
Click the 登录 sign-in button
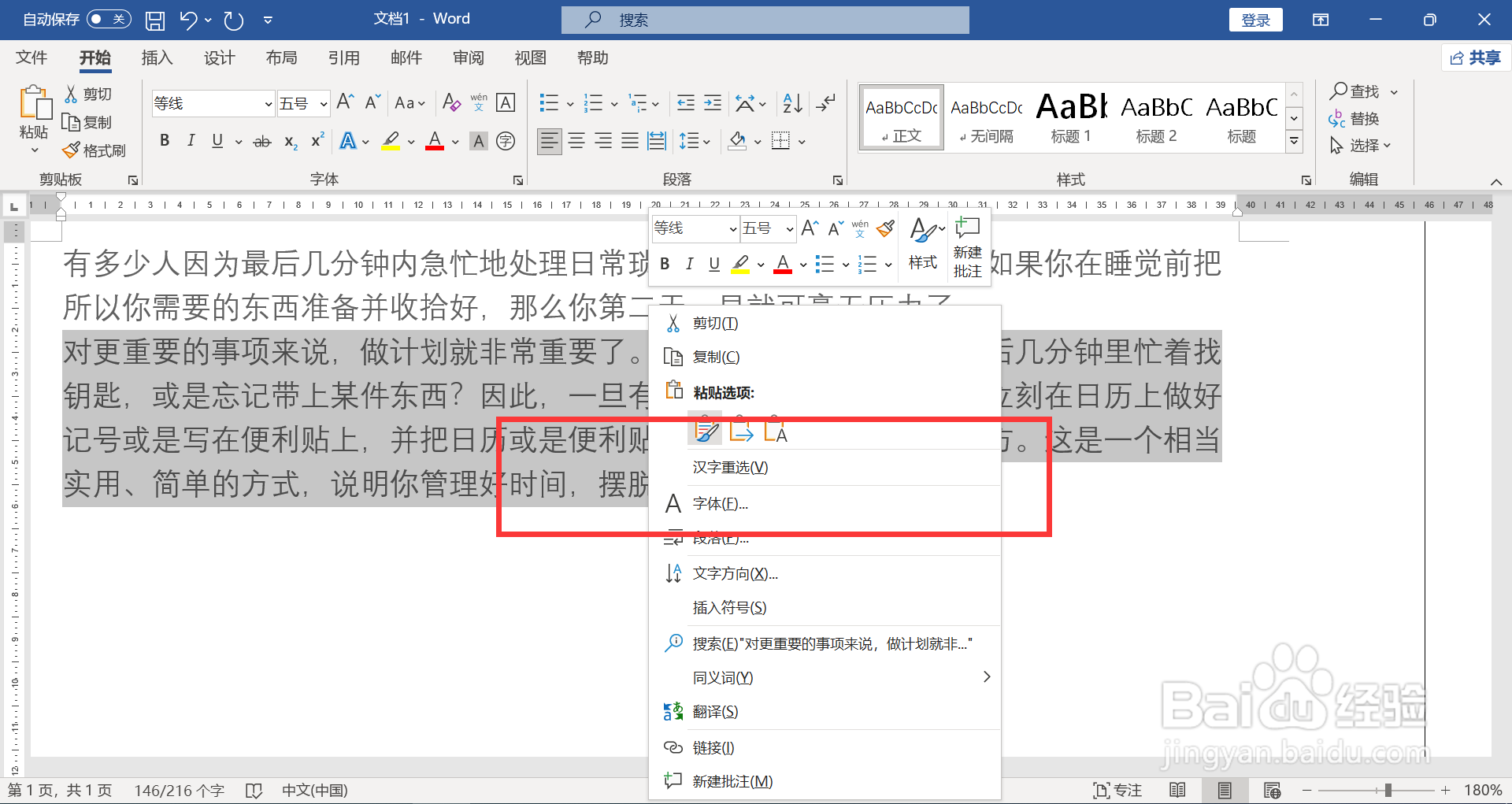pyautogui.click(x=1255, y=19)
